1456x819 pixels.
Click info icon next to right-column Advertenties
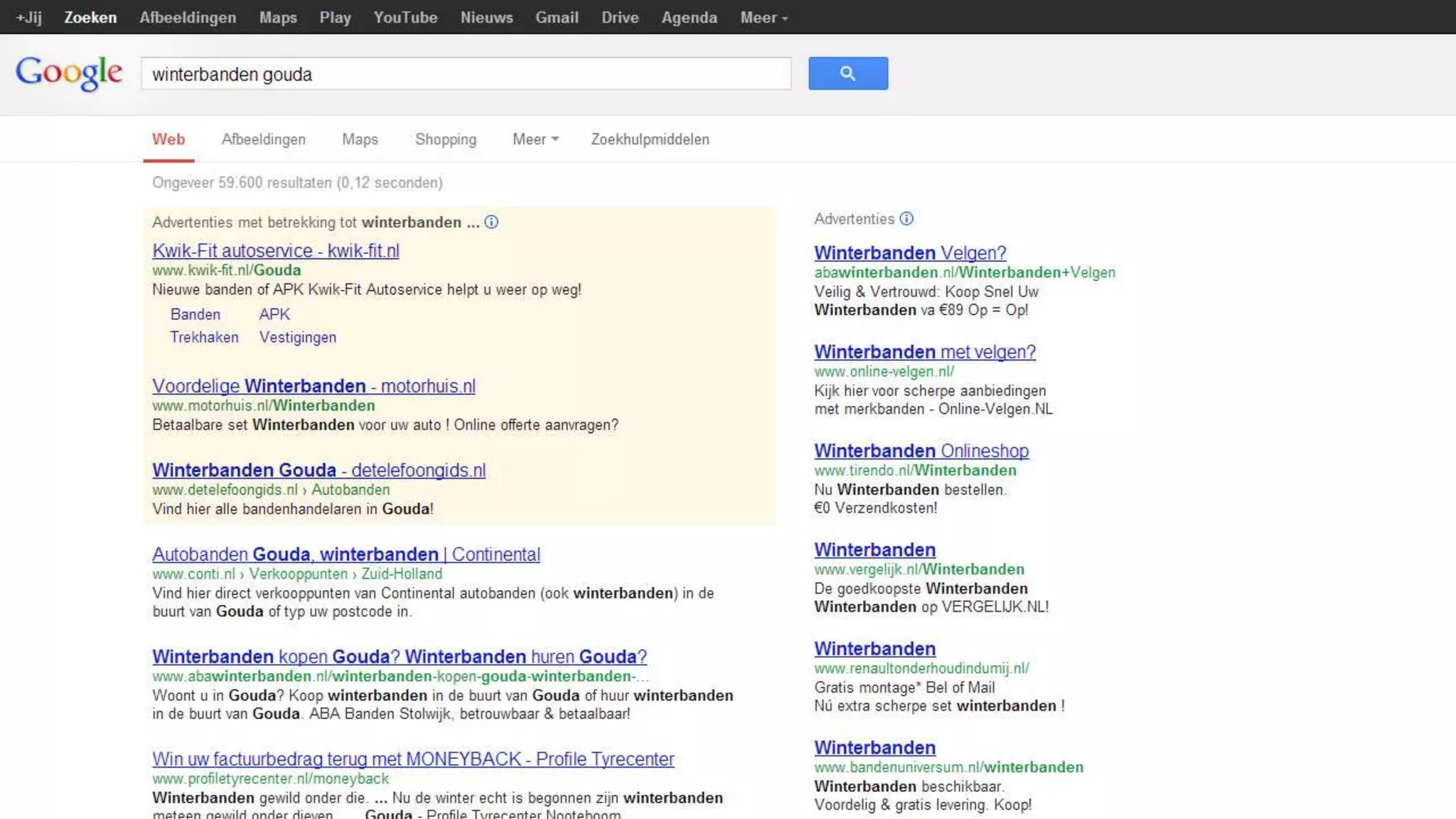click(x=906, y=219)
